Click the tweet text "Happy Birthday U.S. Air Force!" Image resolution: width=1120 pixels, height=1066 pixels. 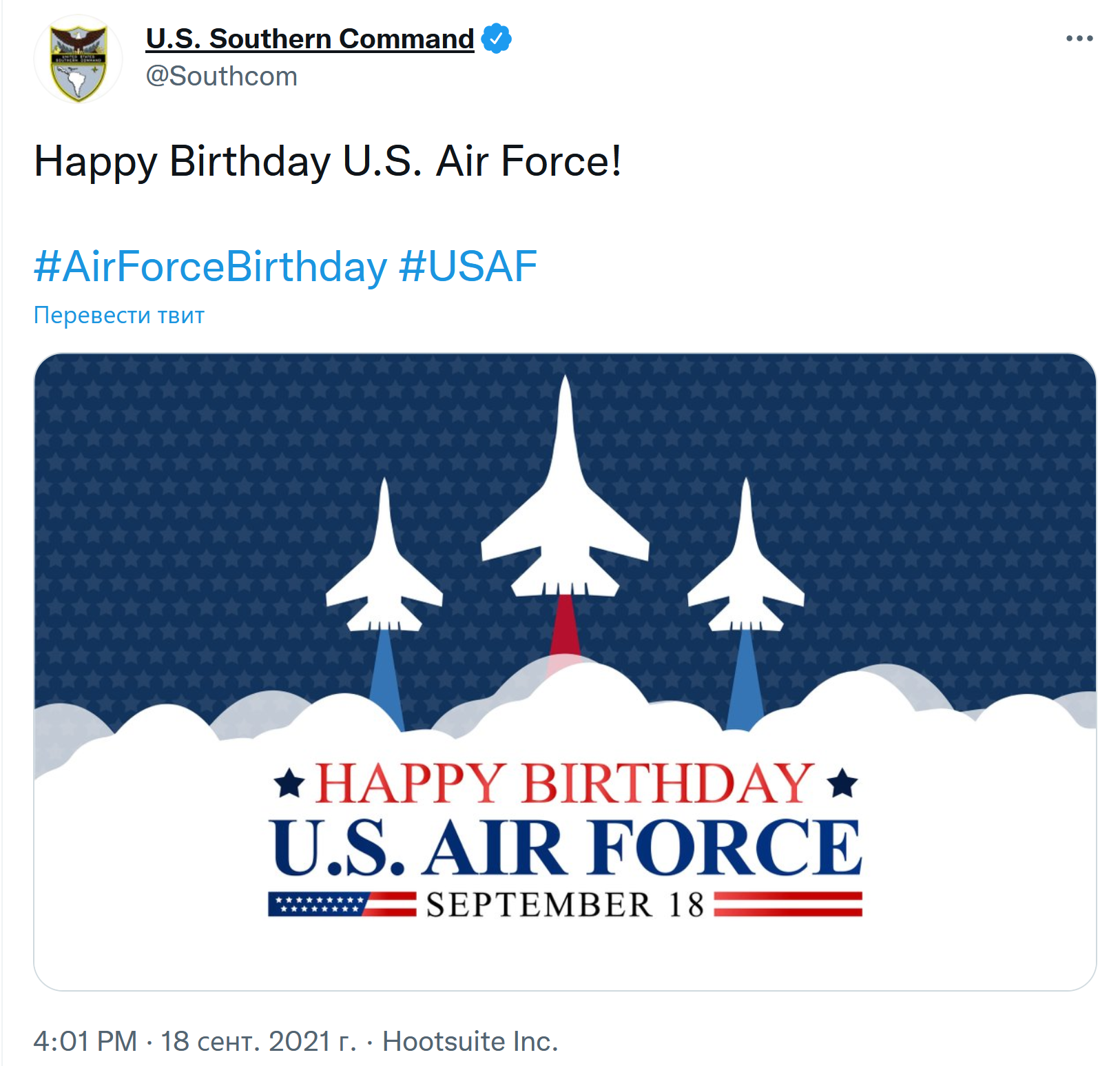click(x=327, y=161)
